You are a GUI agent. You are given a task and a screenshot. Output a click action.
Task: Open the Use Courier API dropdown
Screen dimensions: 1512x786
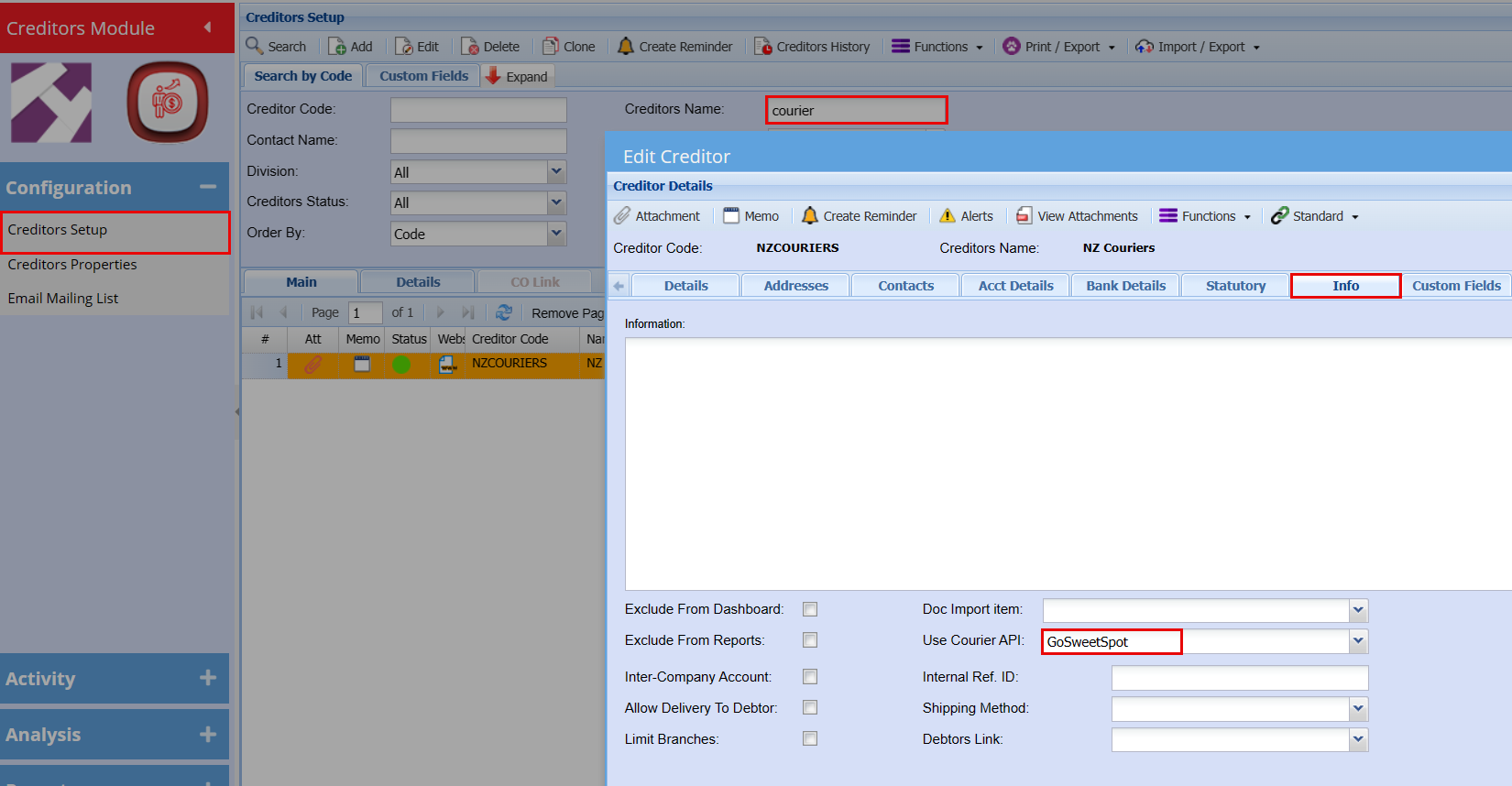click(1358, 641)
